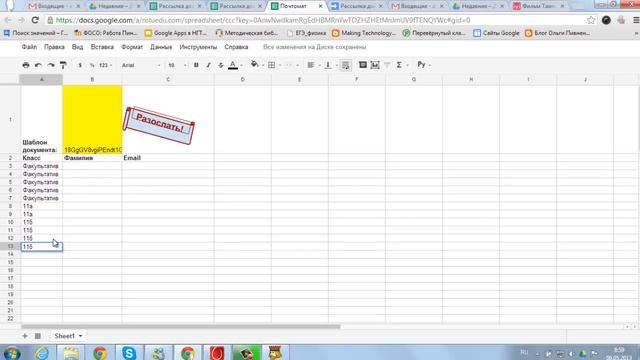This screenshot has width=640, height=360.
Task: Add a new sheet with plus button
Action: (x=25, y=336)
